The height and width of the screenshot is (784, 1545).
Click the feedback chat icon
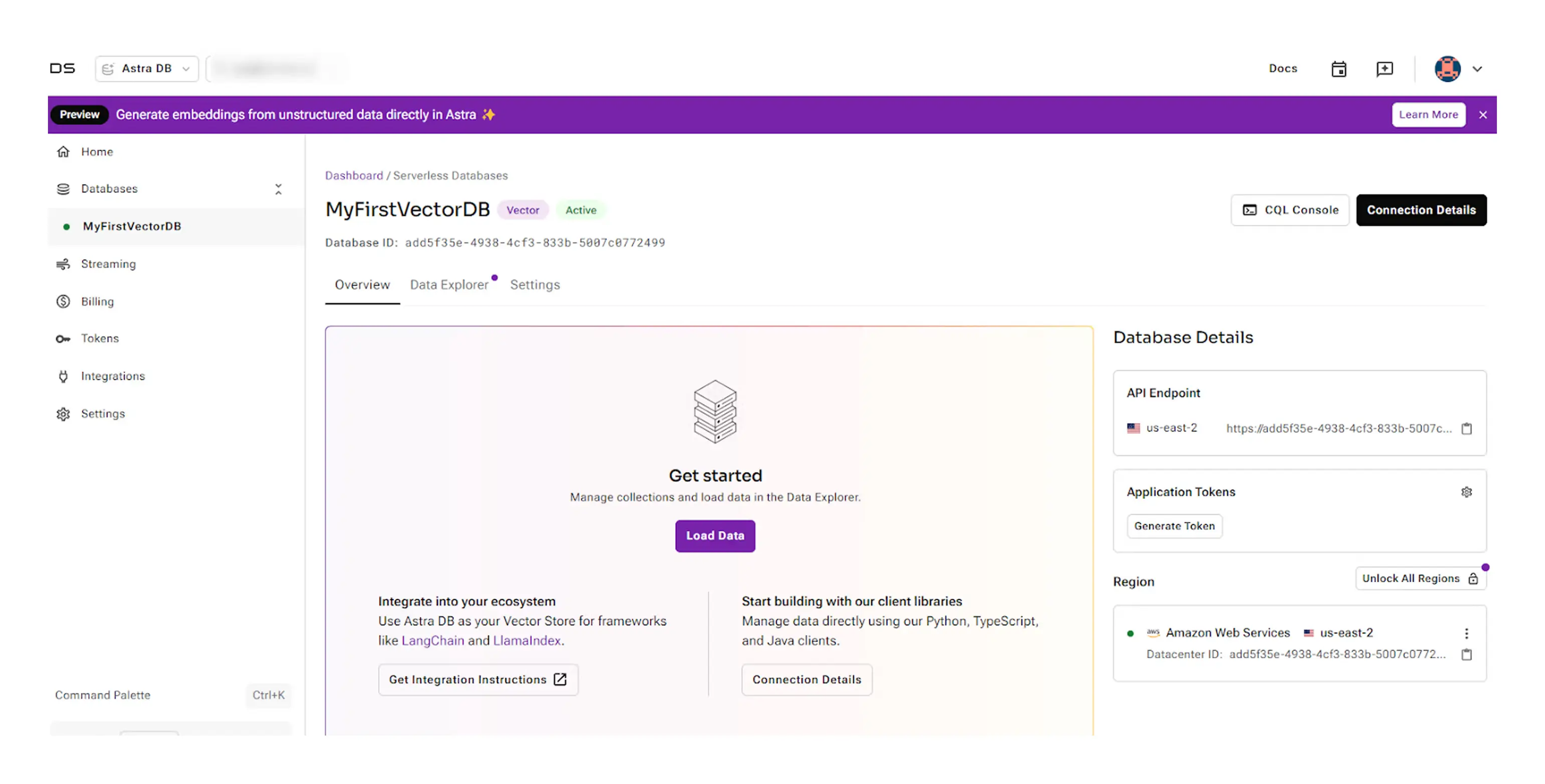click(1384, 69)
